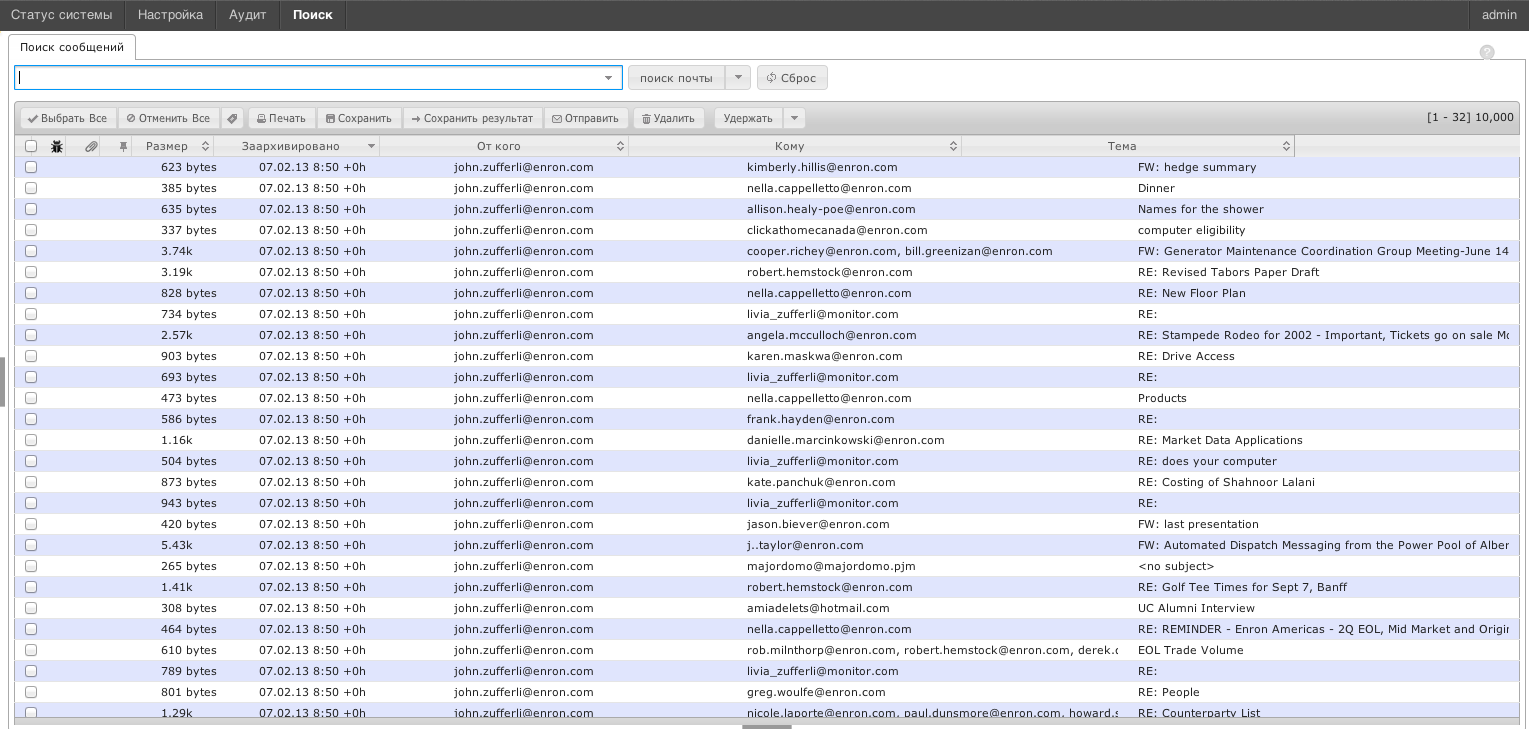Click the Удержать hold button
Viewport: 1529px width, 729px height.
coord(748,118)
